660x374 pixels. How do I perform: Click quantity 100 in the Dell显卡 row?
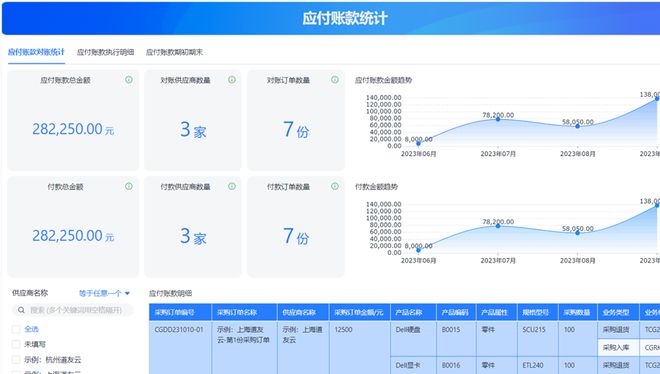(x=578, y=365)
